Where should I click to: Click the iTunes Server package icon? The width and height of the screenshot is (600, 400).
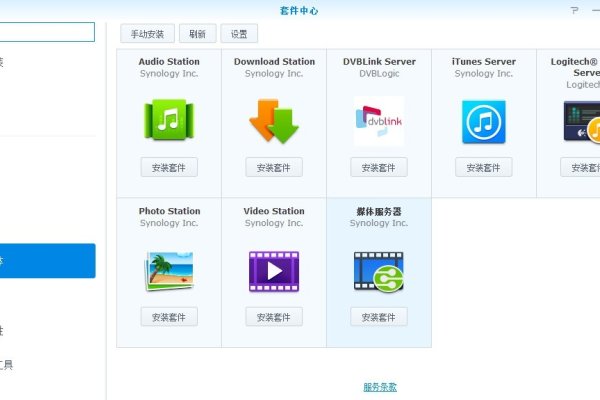click(x=484, y=121)
